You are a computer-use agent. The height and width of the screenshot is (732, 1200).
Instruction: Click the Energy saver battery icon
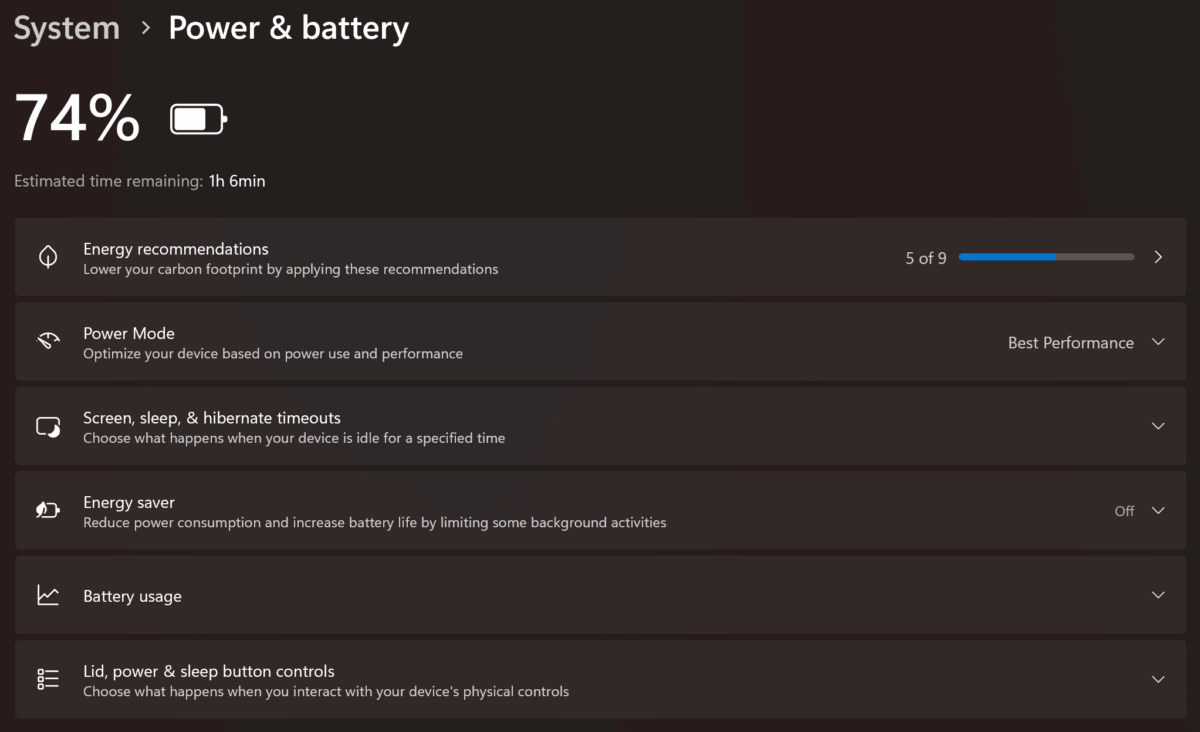[48, 511]
